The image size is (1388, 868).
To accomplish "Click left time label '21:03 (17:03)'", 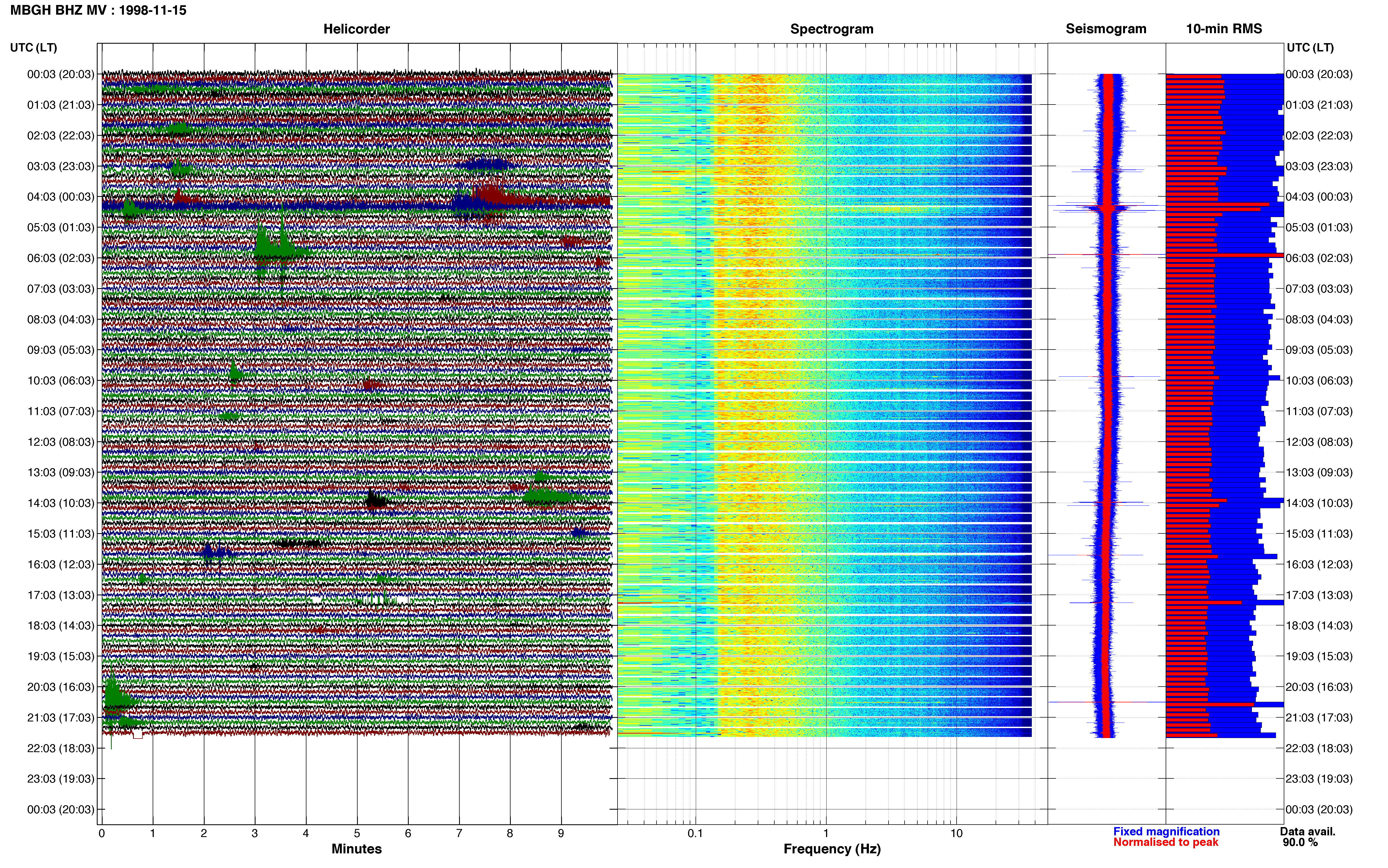I will click(60, 718).
